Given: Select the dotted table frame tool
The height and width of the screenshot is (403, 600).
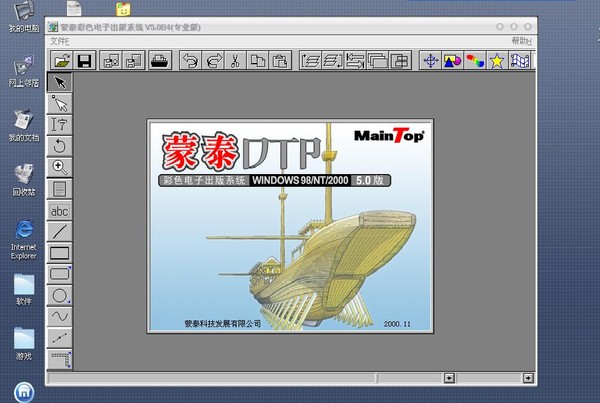Looking at the screenshot, I should 59,359.
